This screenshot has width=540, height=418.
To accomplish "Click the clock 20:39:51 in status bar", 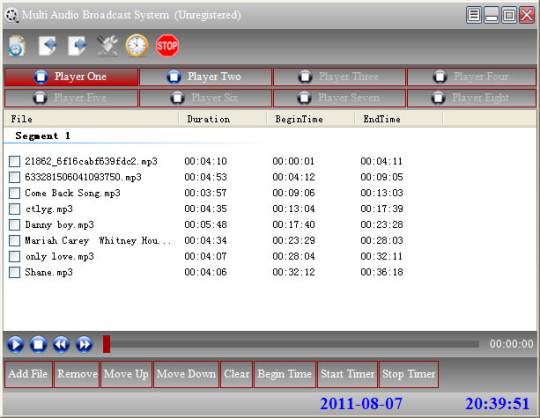I will click(497, 404).
